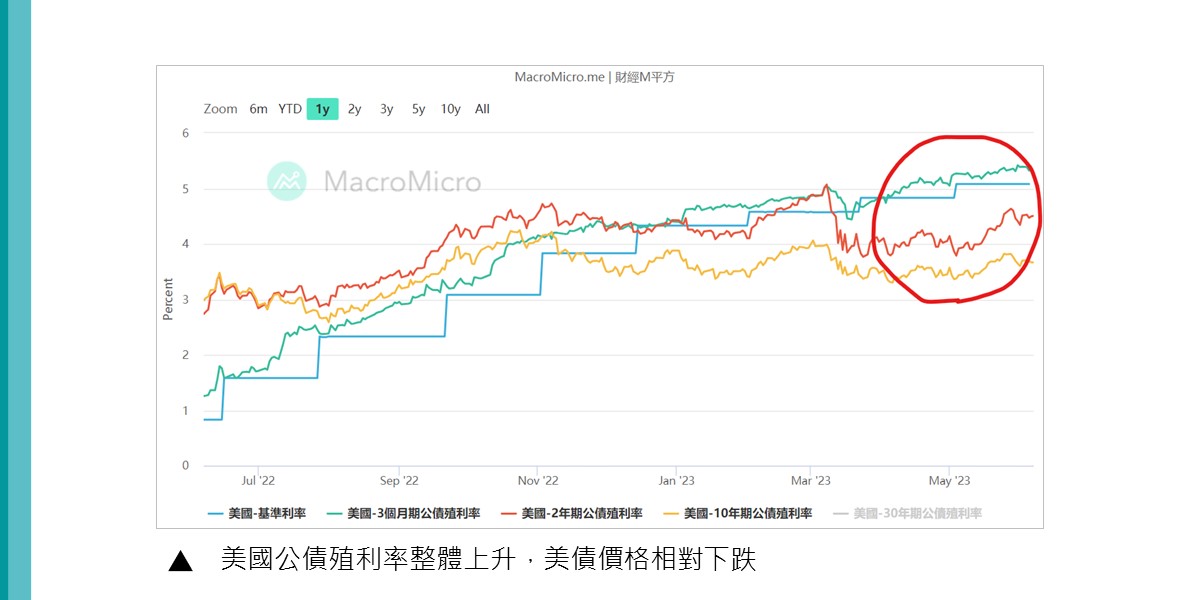Switch zoom range to 3y
Viewport: 1200px width, 600px height.
(x=386, y=109)
